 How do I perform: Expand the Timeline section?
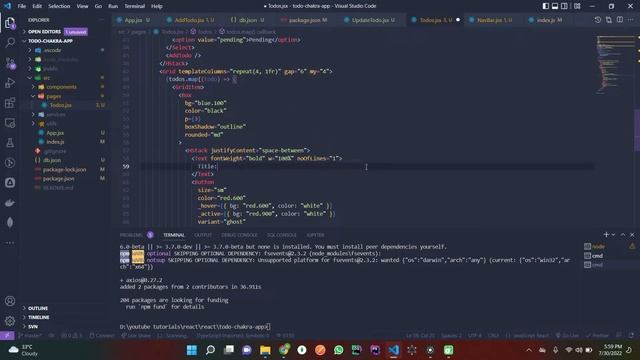pyautogui.click(x=39, y=317)
